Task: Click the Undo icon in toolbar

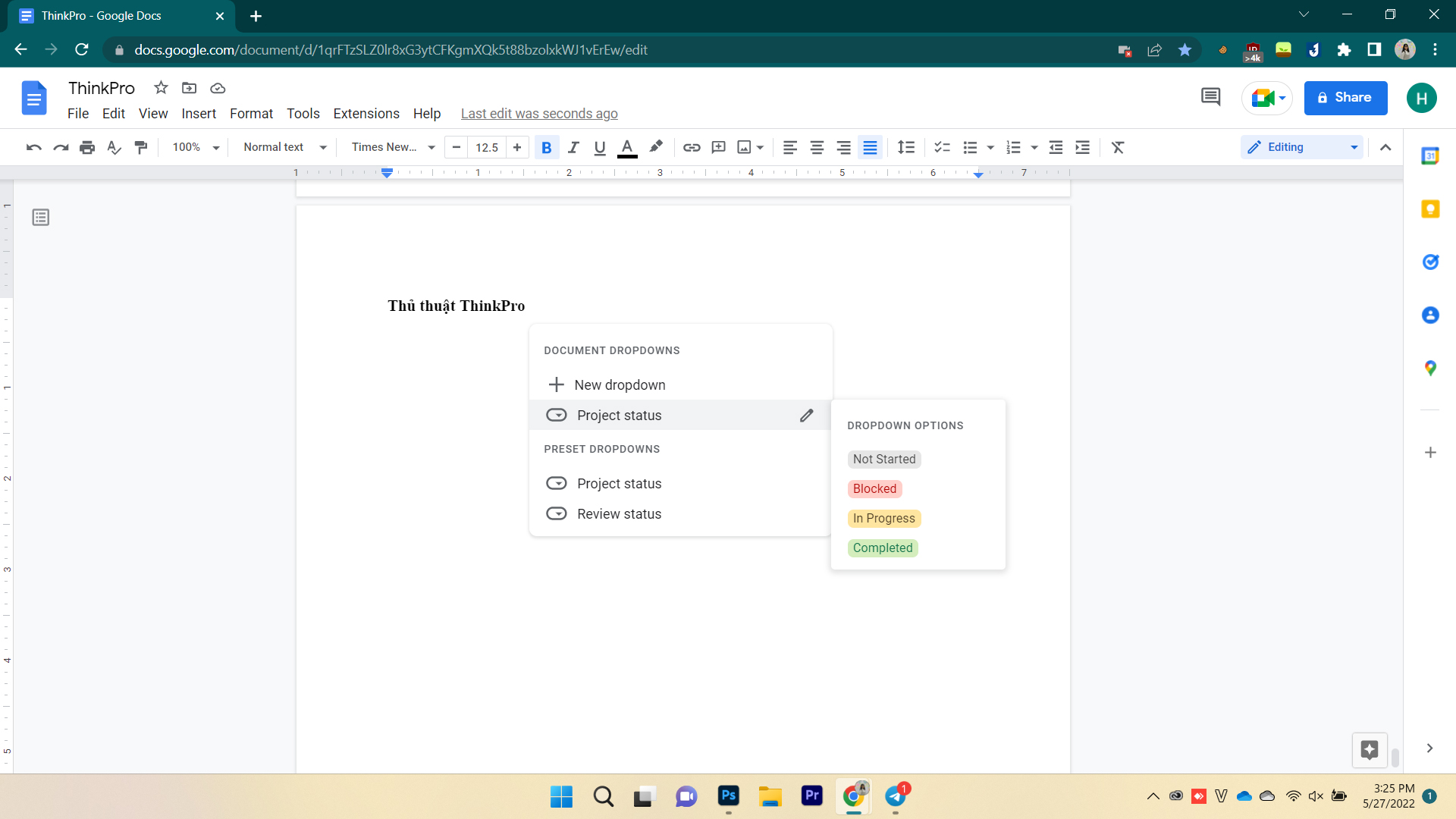Action: click(33, 147)
